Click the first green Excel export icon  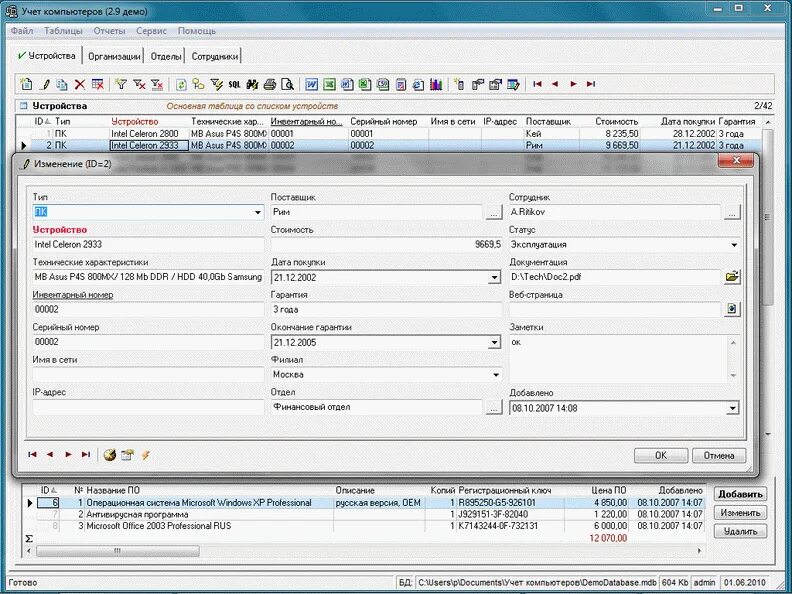pyautogui.click(x=329, y=84)
